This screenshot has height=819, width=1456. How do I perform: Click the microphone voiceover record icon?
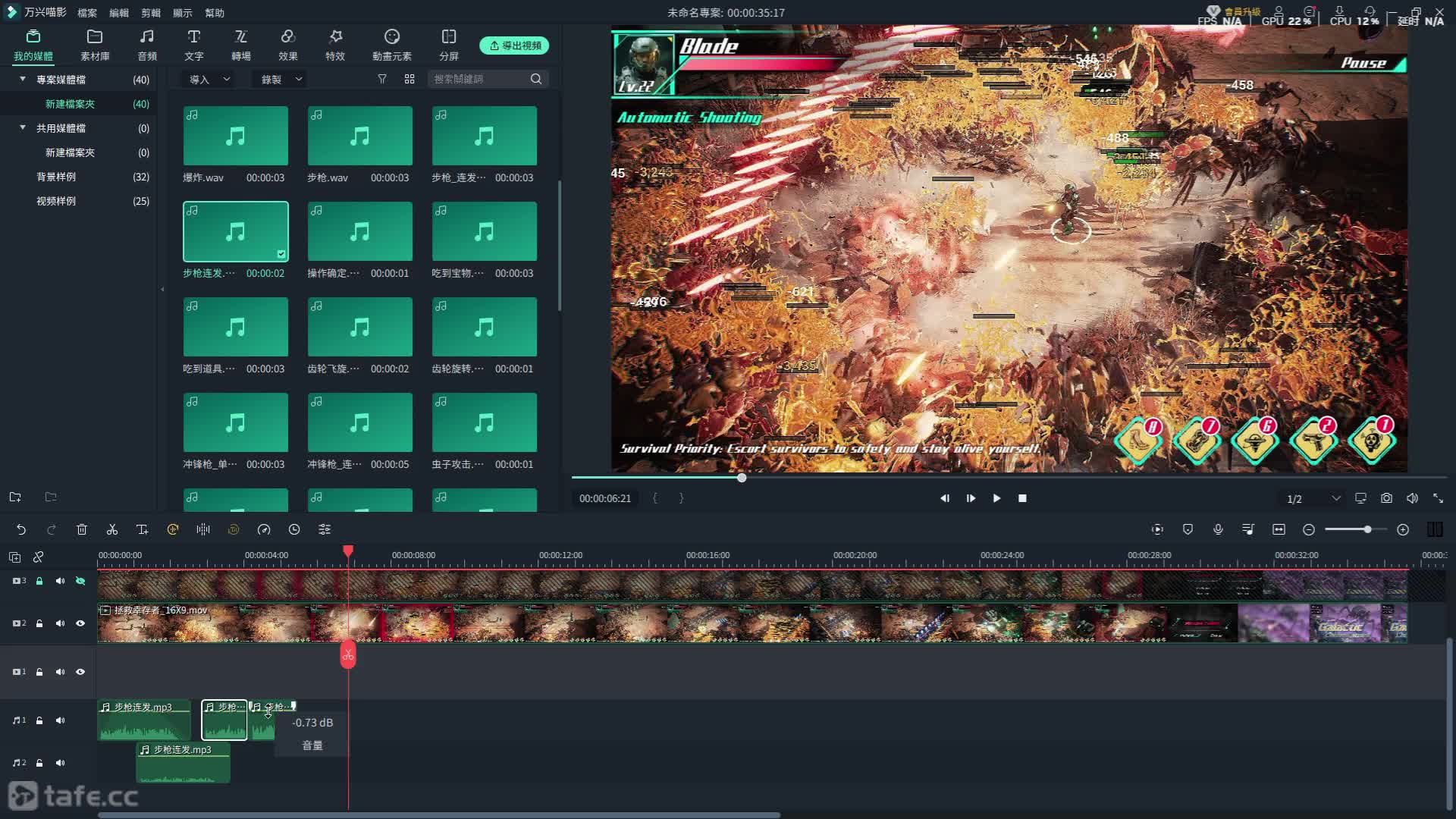point(1218,529)
